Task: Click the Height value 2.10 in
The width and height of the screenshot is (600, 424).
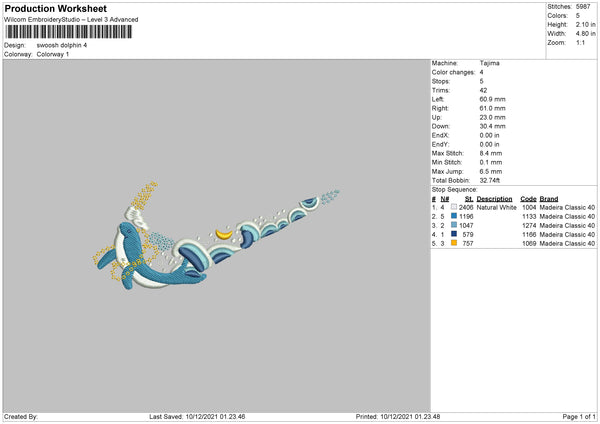Action: coord(585,24)
